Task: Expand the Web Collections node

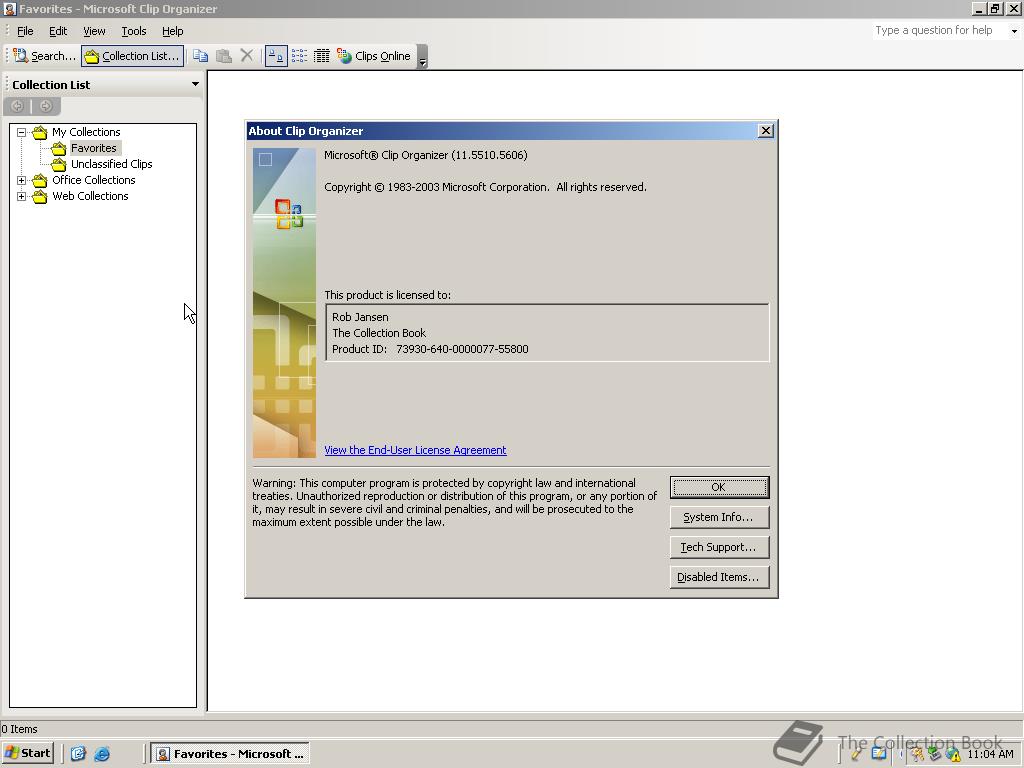Action: click(22, 196)
